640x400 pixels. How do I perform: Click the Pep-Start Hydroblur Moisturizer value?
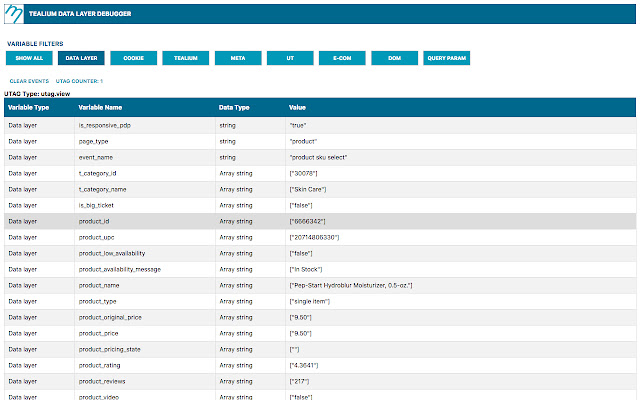[x=351, y=285]
